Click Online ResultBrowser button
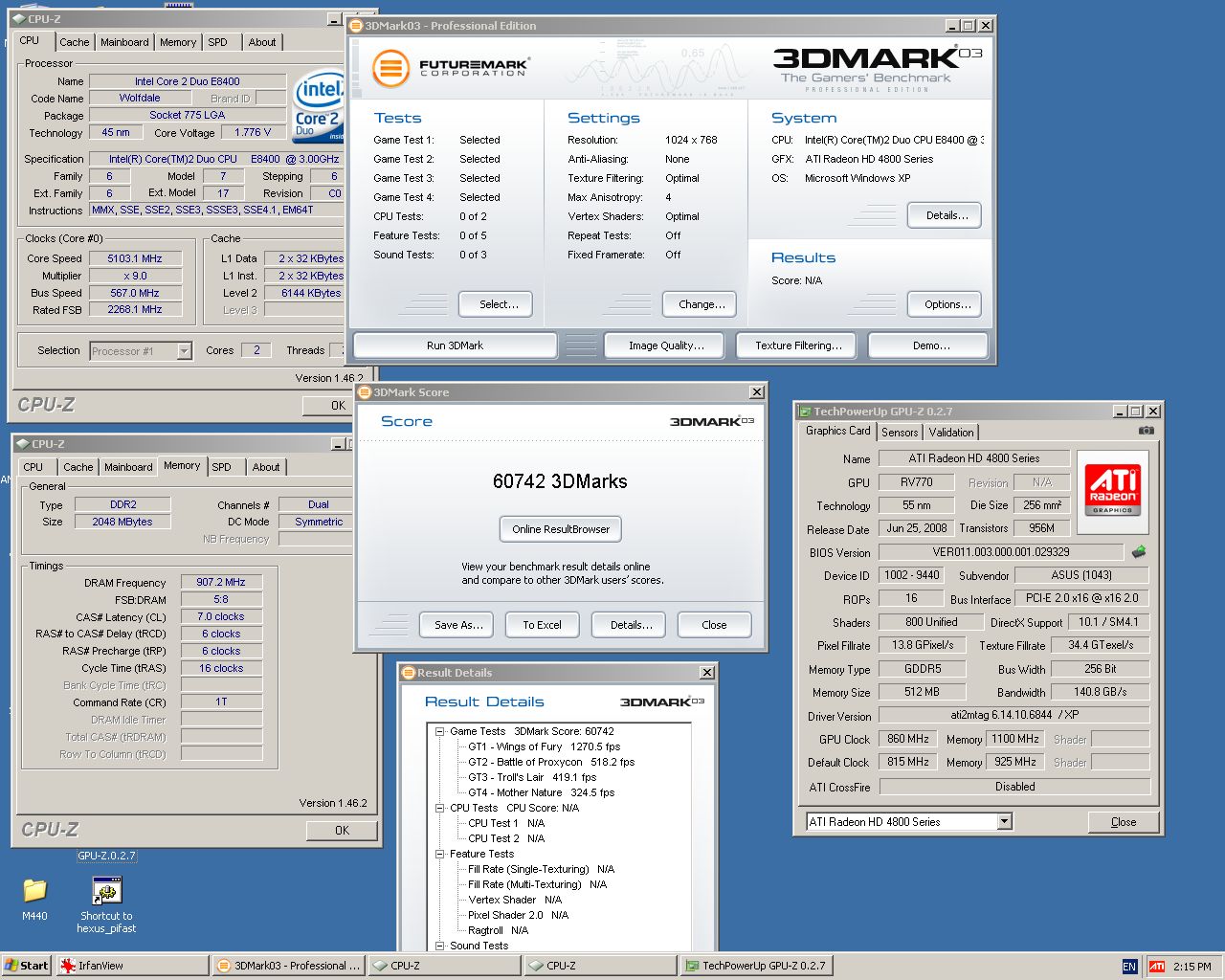The width and height of the screenshot is (1225, 980). [561, 529]
